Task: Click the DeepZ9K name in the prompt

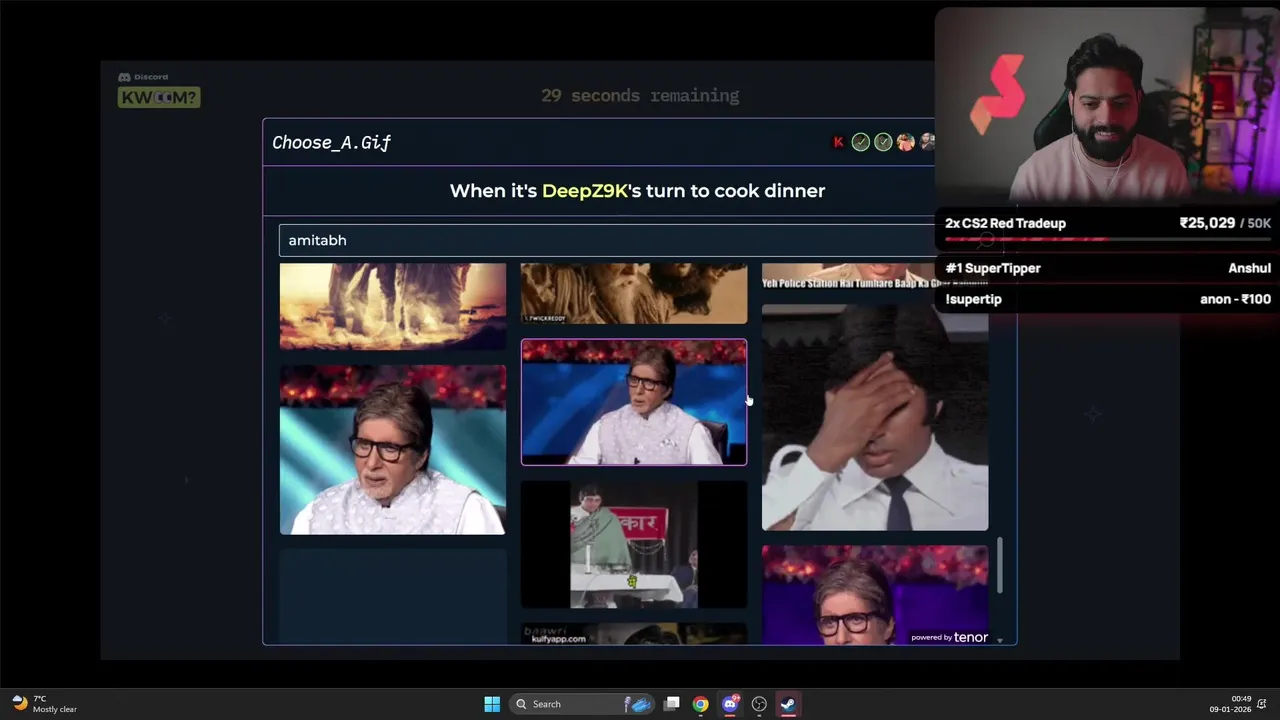Action: [x=585, y=191]
